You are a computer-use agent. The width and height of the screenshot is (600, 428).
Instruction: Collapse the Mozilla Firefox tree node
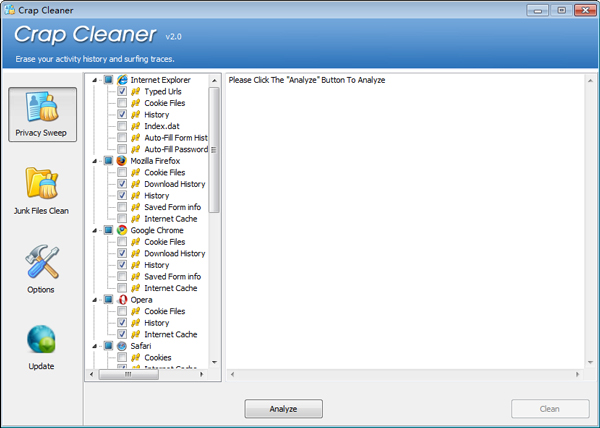(95, 161)
